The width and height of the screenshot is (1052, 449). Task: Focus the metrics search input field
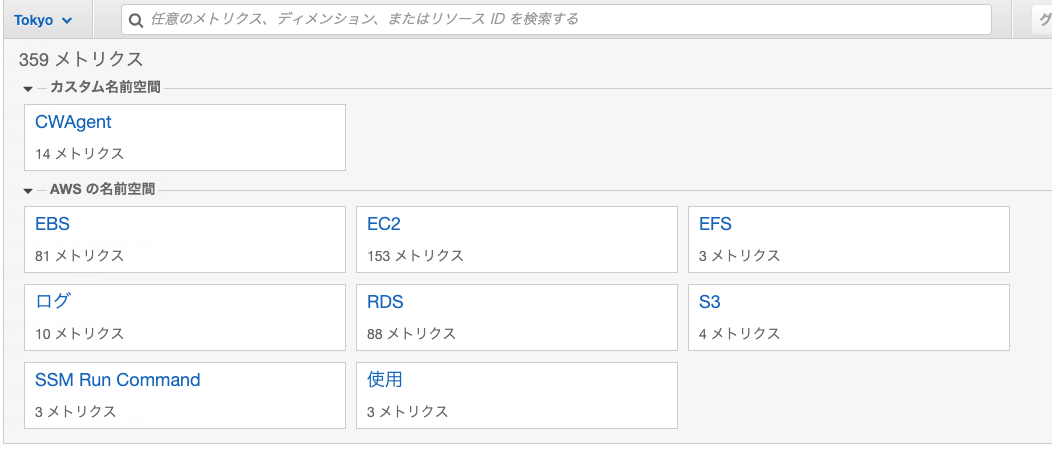[x=556, y=20]
